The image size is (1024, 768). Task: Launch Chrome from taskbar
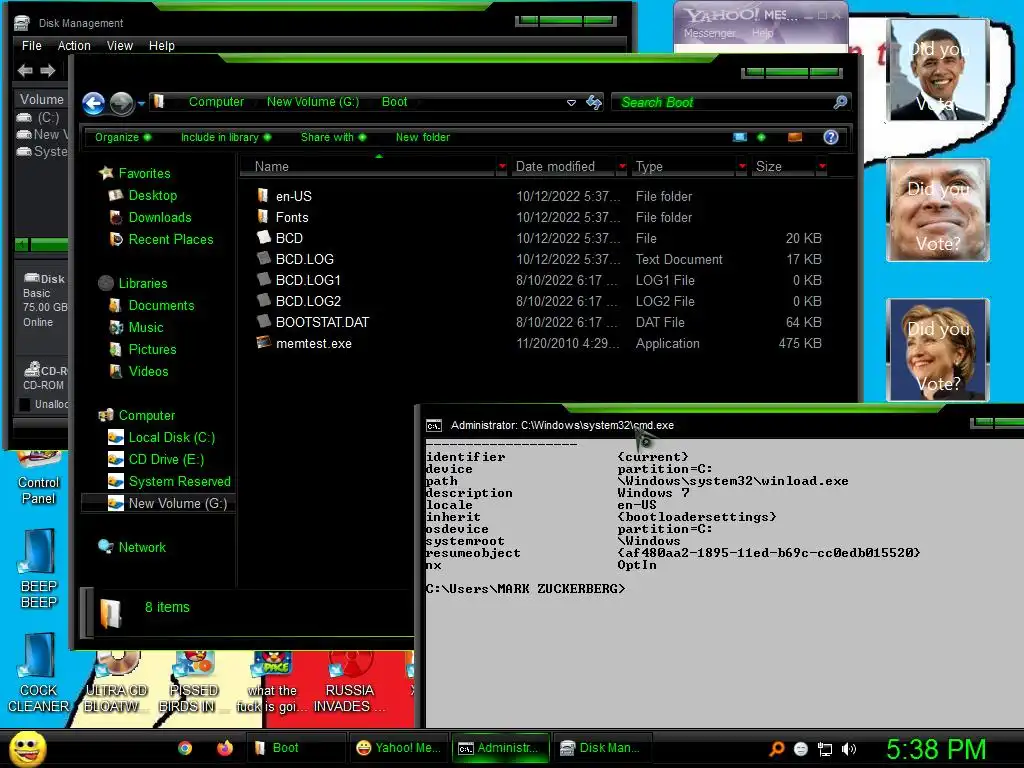coord(185,748)
